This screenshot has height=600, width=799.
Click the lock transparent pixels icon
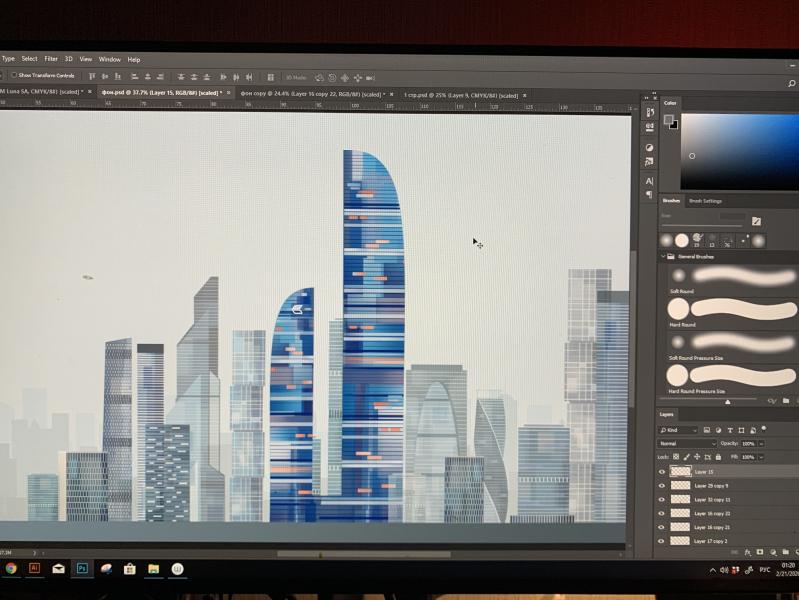point(676,457)
